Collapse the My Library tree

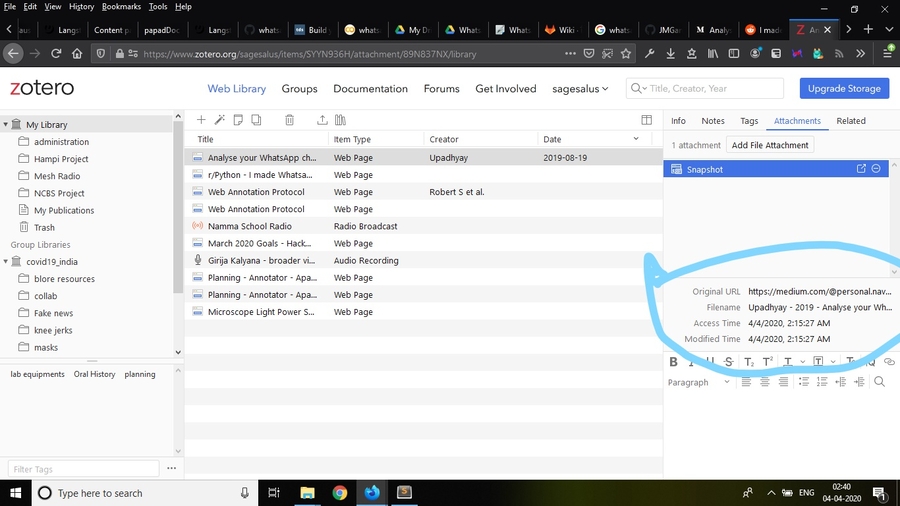[6, 125]
